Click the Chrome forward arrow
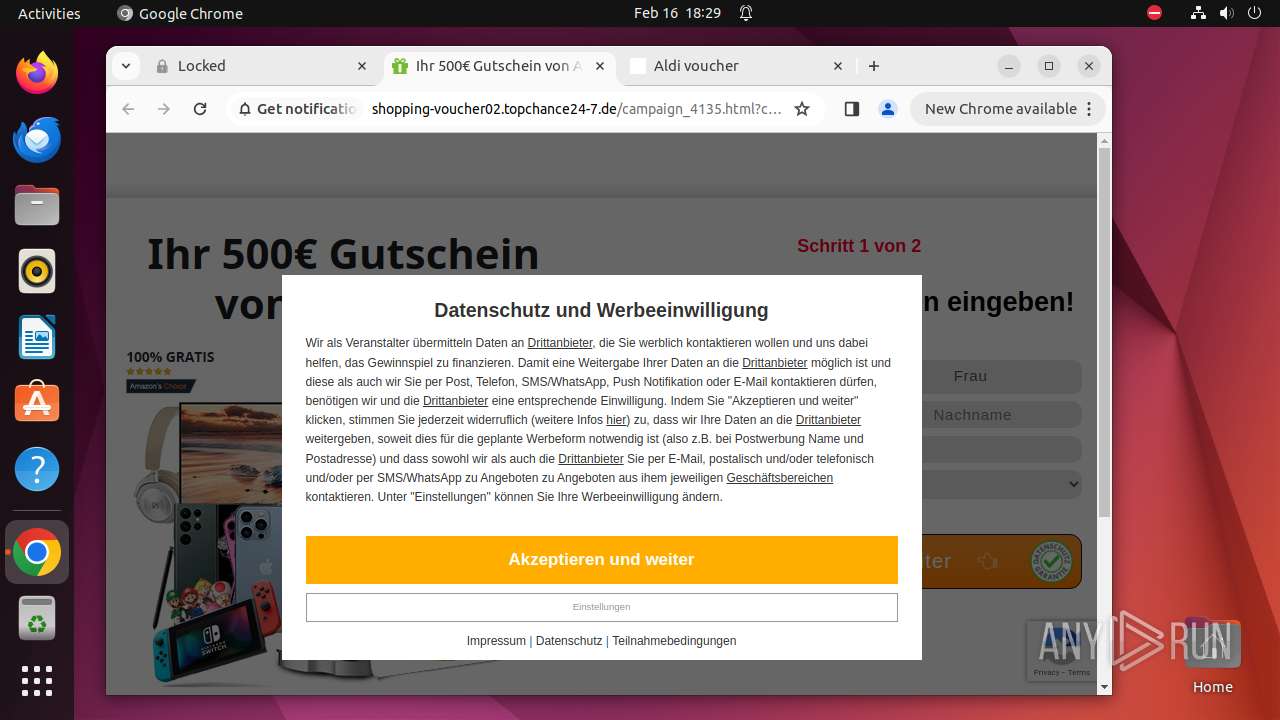Viewport: 1280px width, 720px height. [164, 109]
